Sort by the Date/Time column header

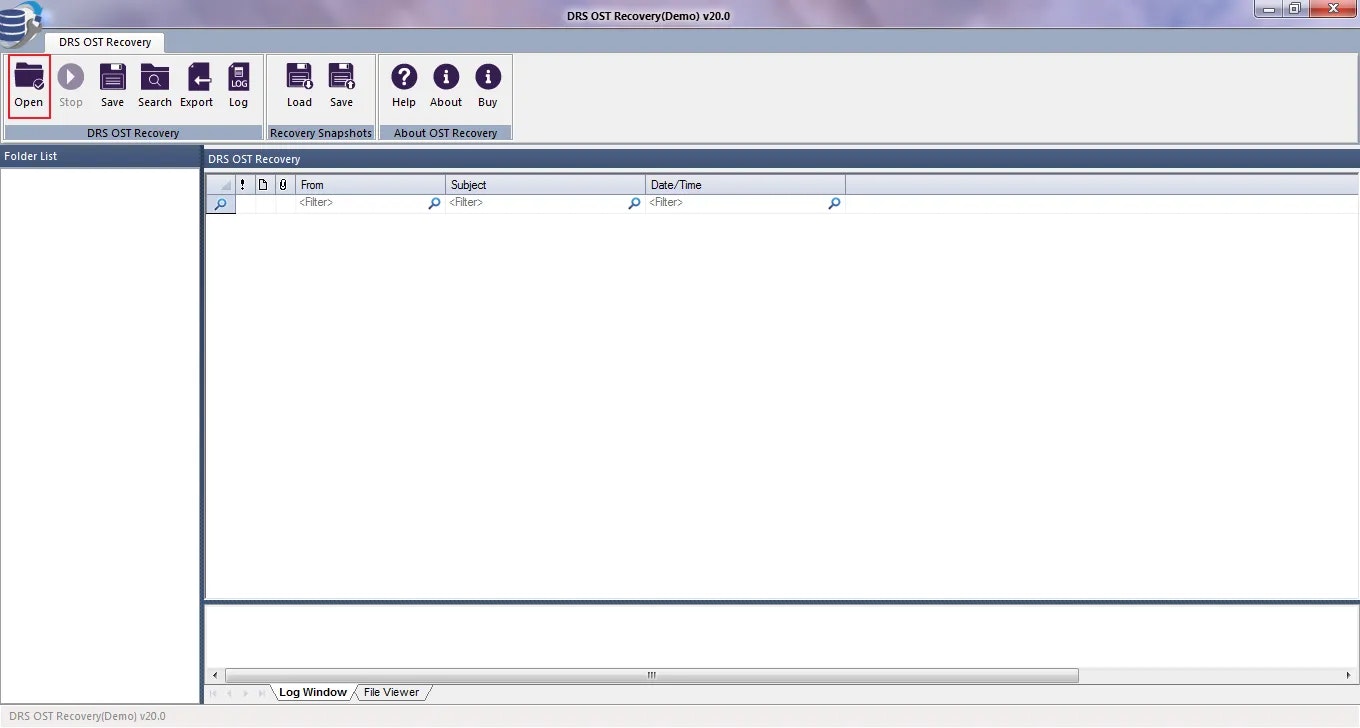coord(745,185)
